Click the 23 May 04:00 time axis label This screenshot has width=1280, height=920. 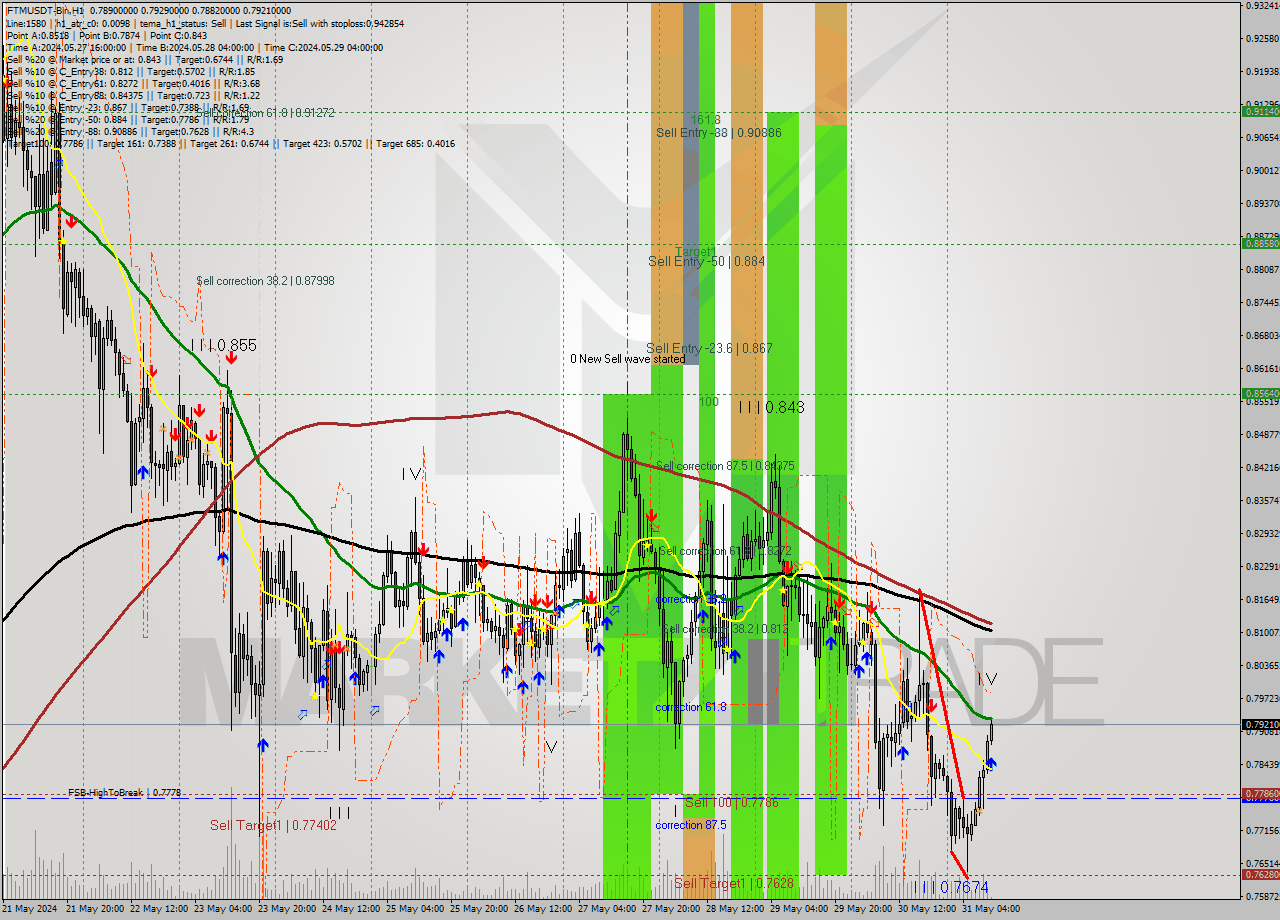click(222, 909)
